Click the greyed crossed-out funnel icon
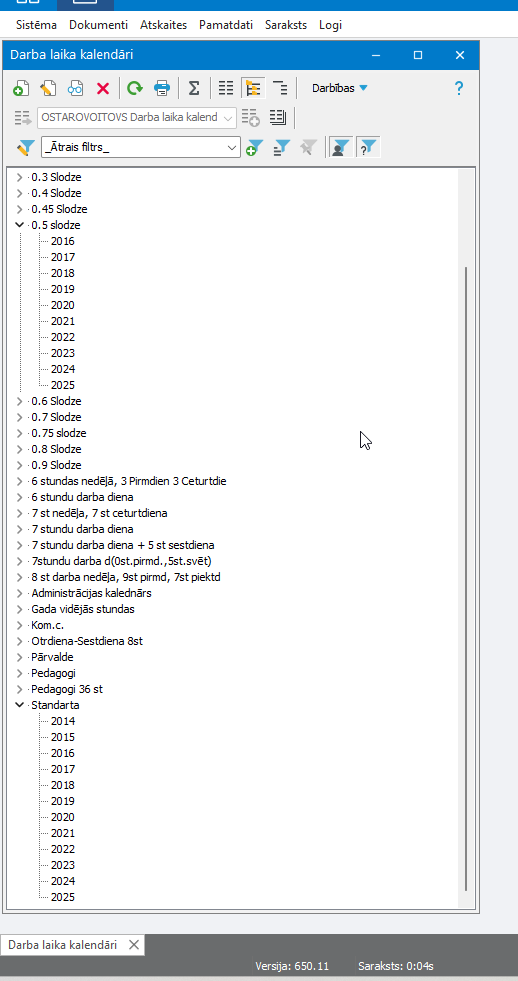The image size is (518, 981). 308,148
